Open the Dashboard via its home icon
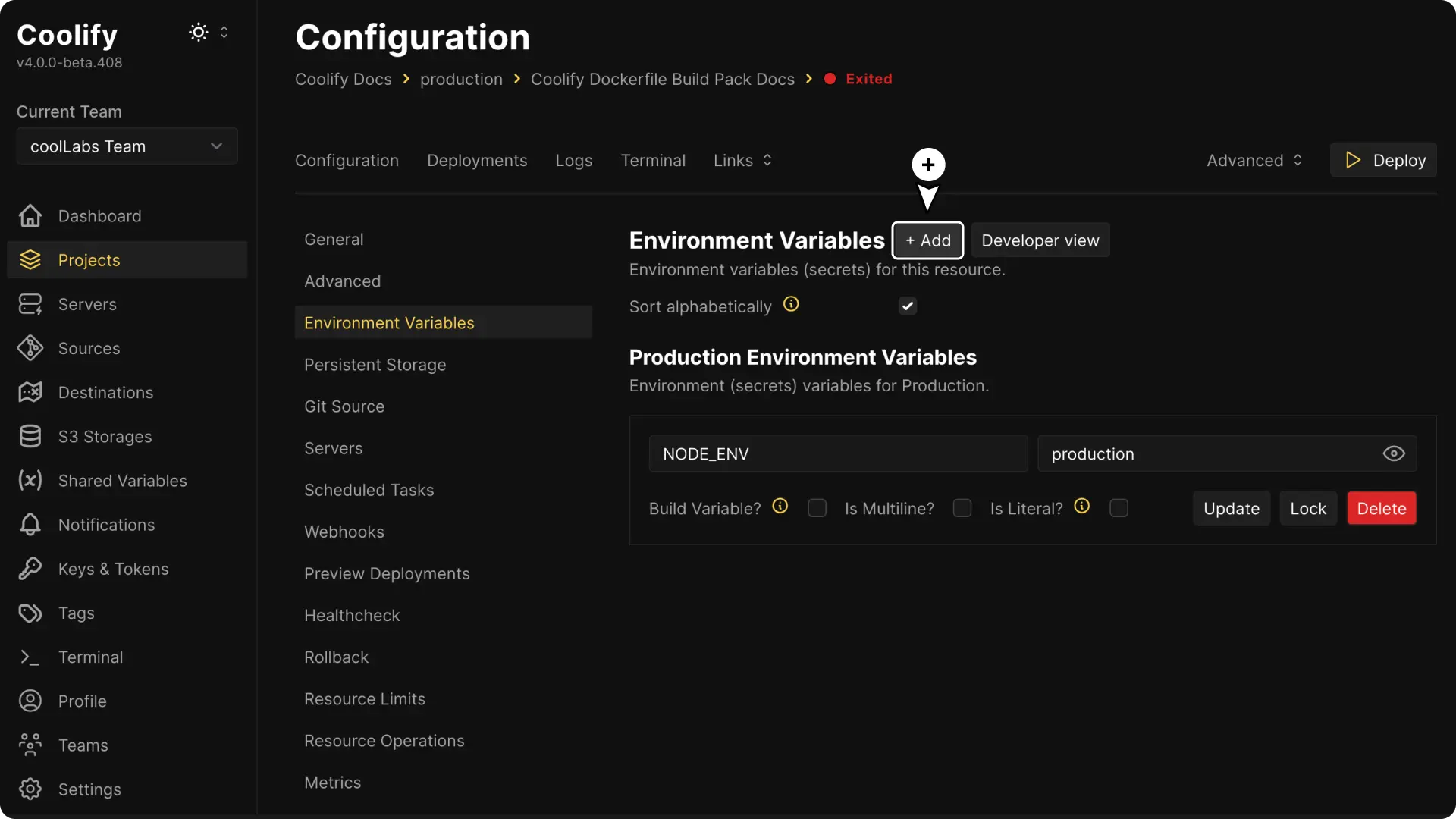Screen dimensions: 1456x819 (29, 216)
